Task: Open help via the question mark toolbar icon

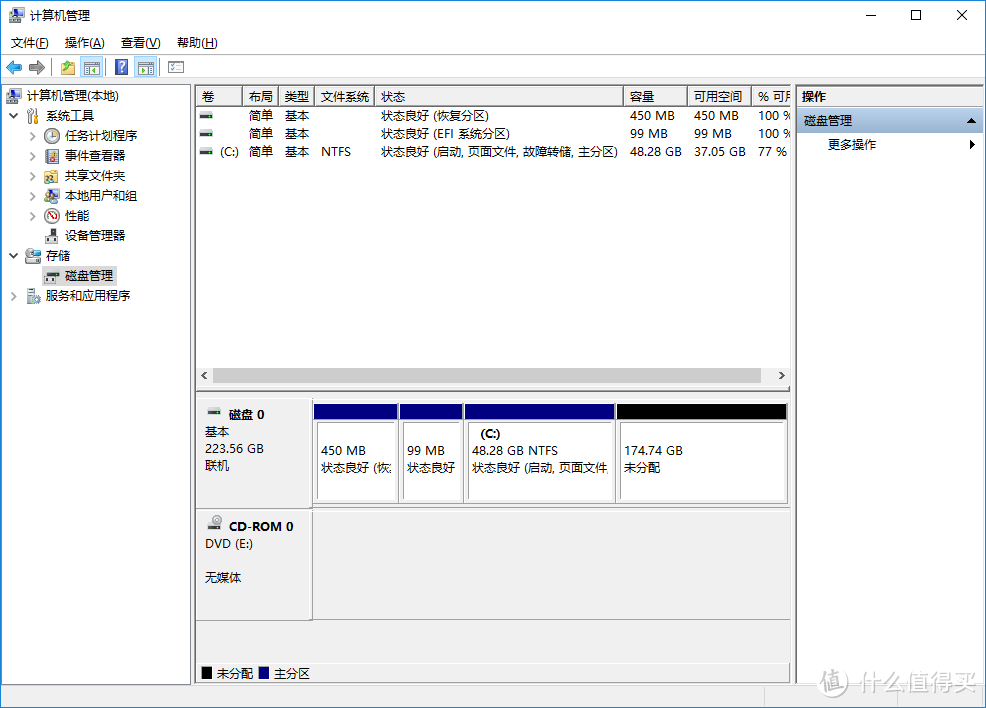Action: point(120,66)
